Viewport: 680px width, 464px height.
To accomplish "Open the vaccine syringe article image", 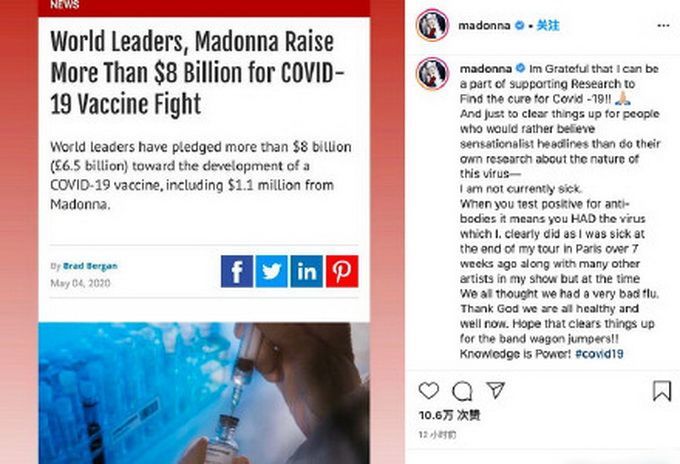I will pos(204,393).
